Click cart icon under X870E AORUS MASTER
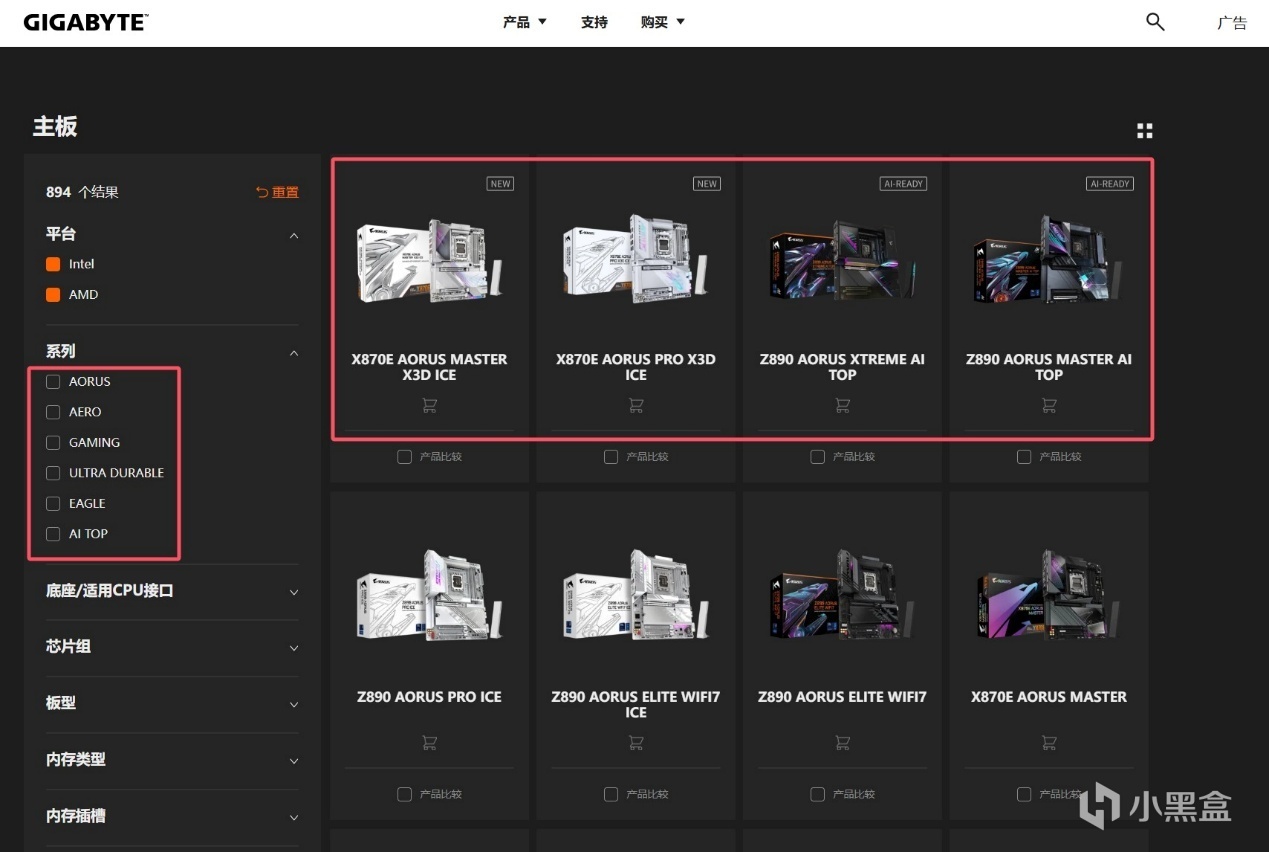The image size is (1269, 852). [1048, 742]
